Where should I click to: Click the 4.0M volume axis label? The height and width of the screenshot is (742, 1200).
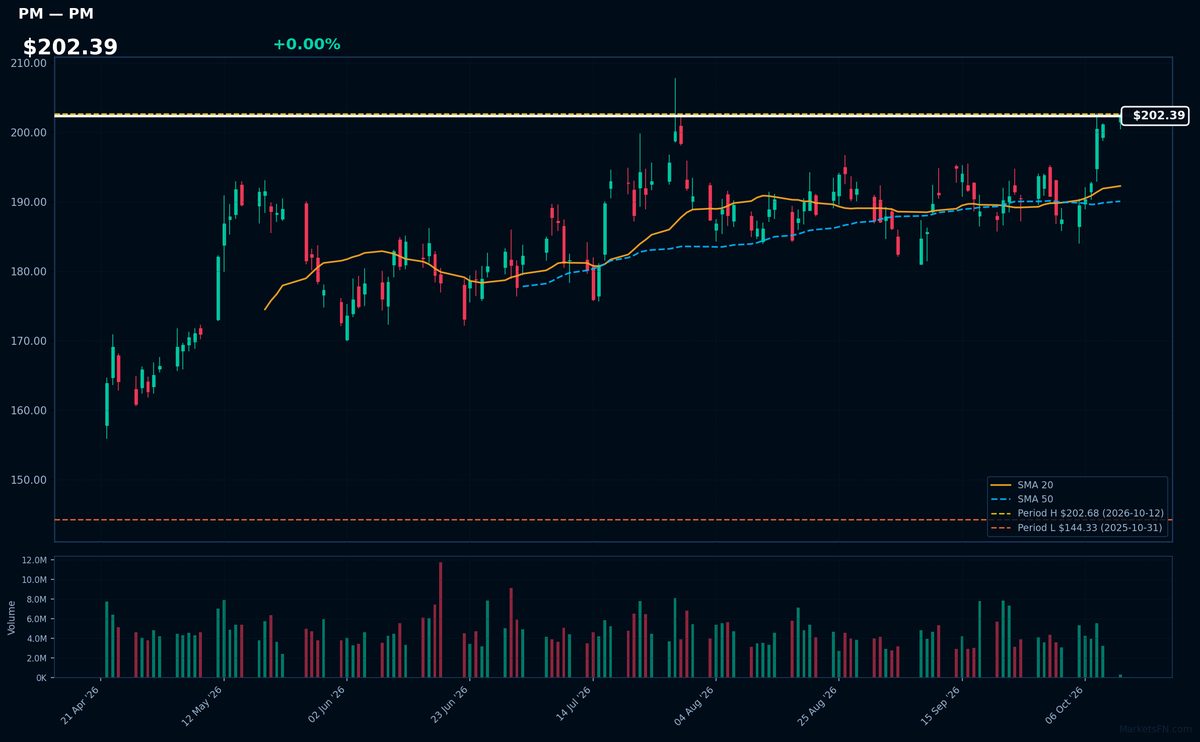pos(36,639)
